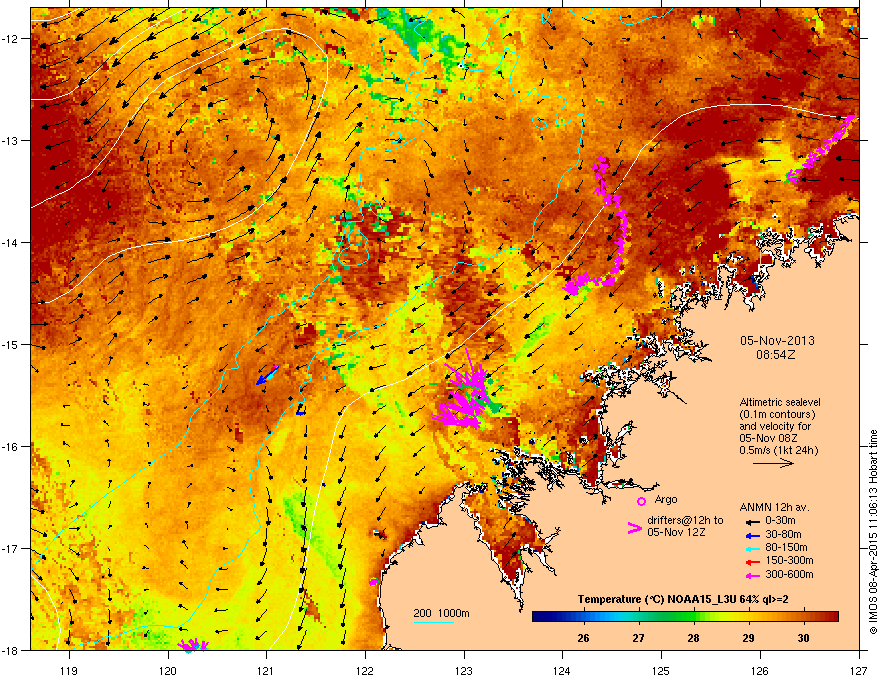Click the 30-80m depth label

pyautogui.click(x=783, y=534)
